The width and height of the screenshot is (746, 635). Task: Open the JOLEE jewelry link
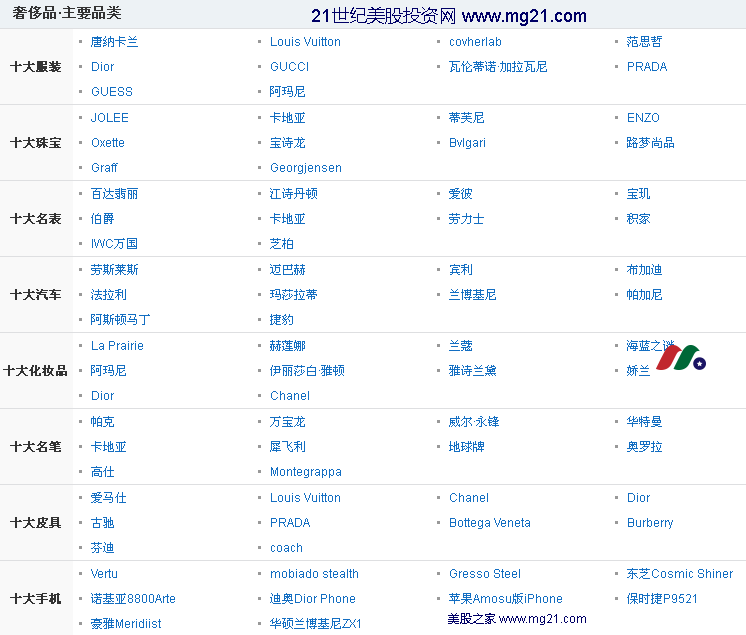(x=110, y=117)
